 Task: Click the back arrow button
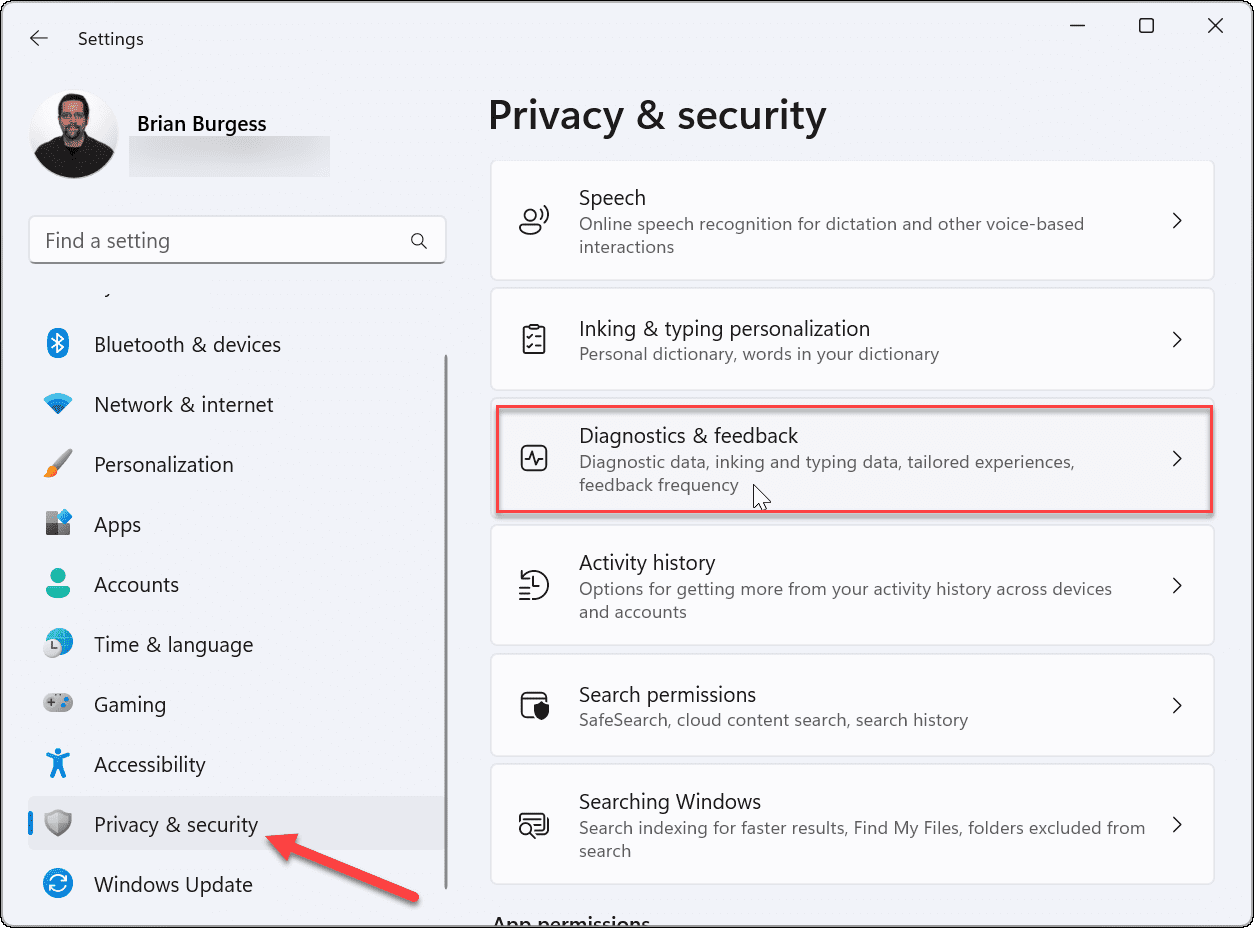coord(39,39)
